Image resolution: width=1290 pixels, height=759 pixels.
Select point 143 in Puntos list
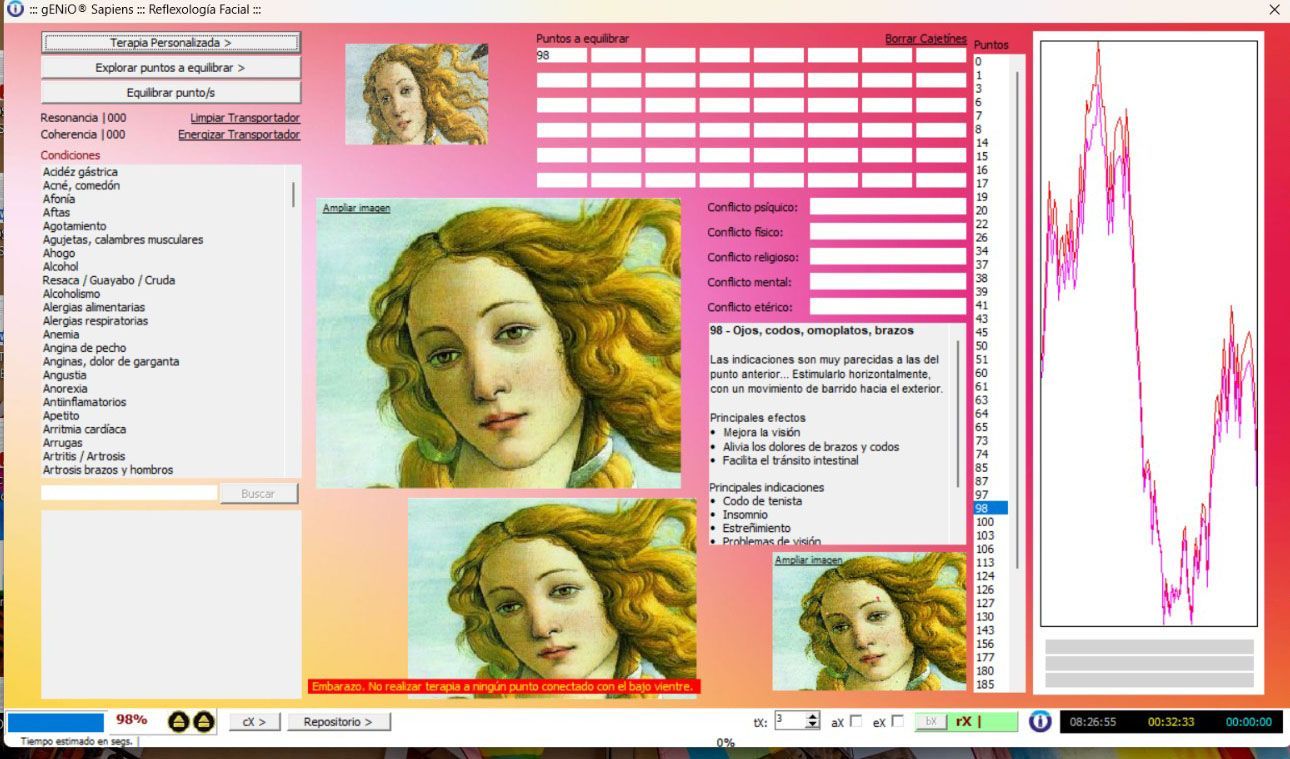pos(985,630)
